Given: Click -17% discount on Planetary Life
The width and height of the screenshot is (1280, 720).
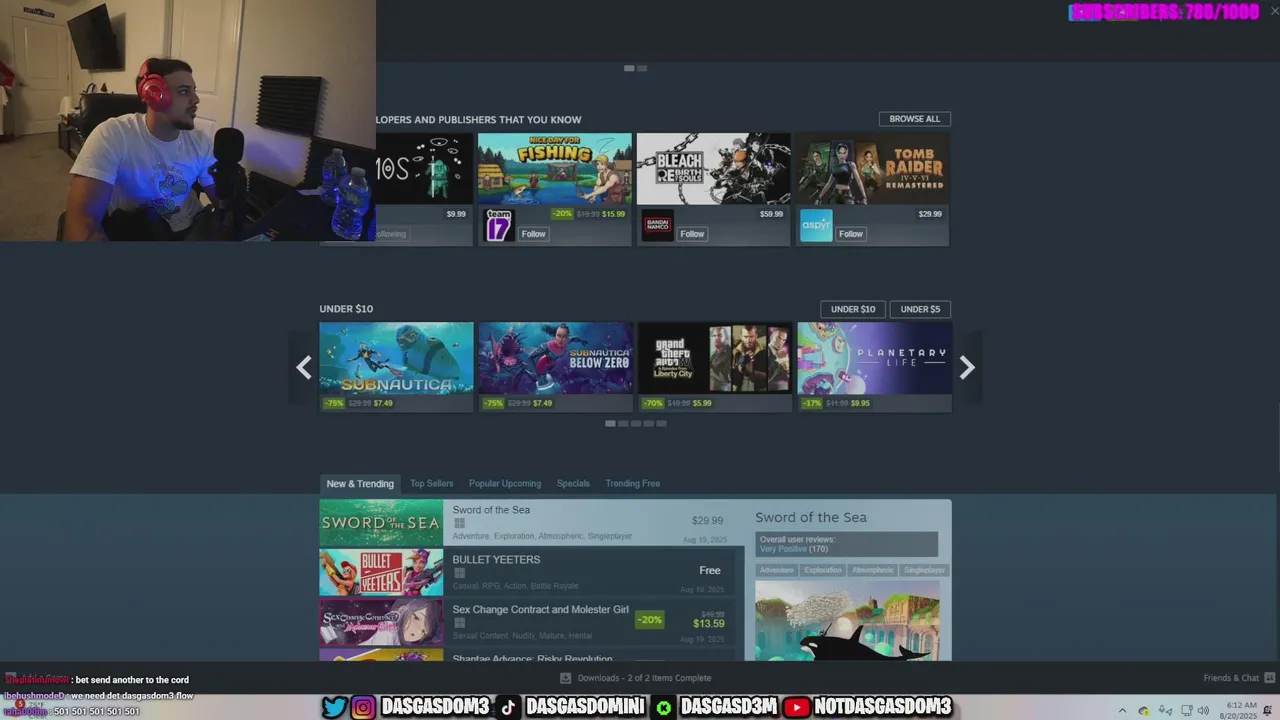Looking at the screenshot, I should [811, 403].
